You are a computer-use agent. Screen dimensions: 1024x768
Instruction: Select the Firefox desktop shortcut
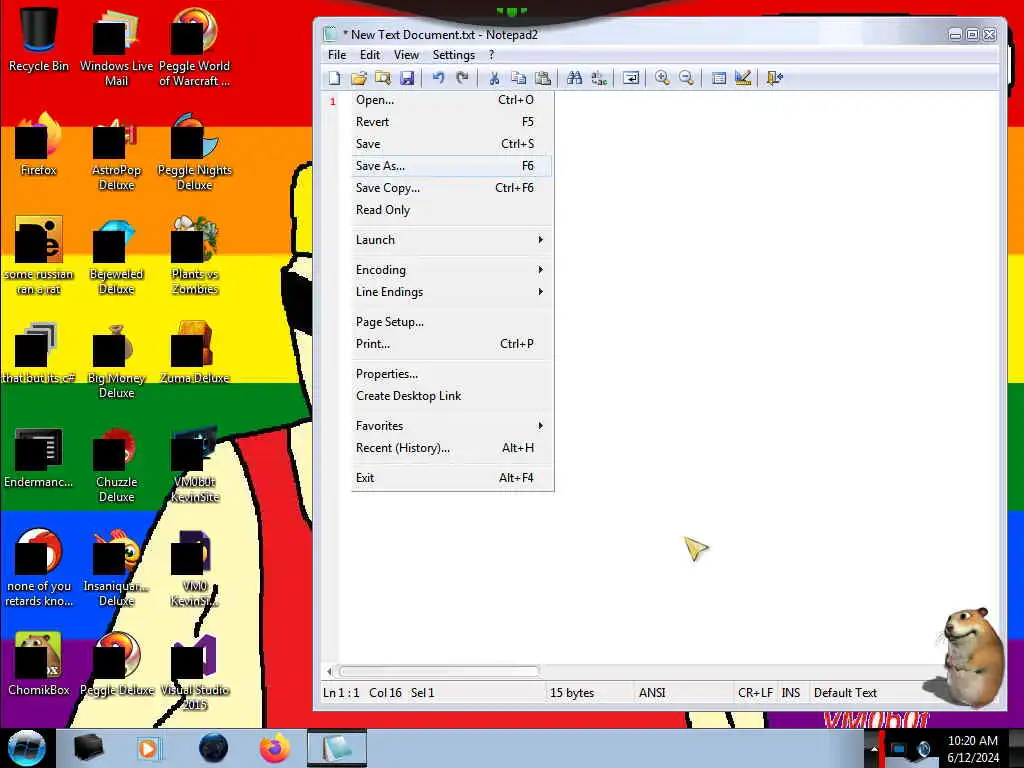39,145
